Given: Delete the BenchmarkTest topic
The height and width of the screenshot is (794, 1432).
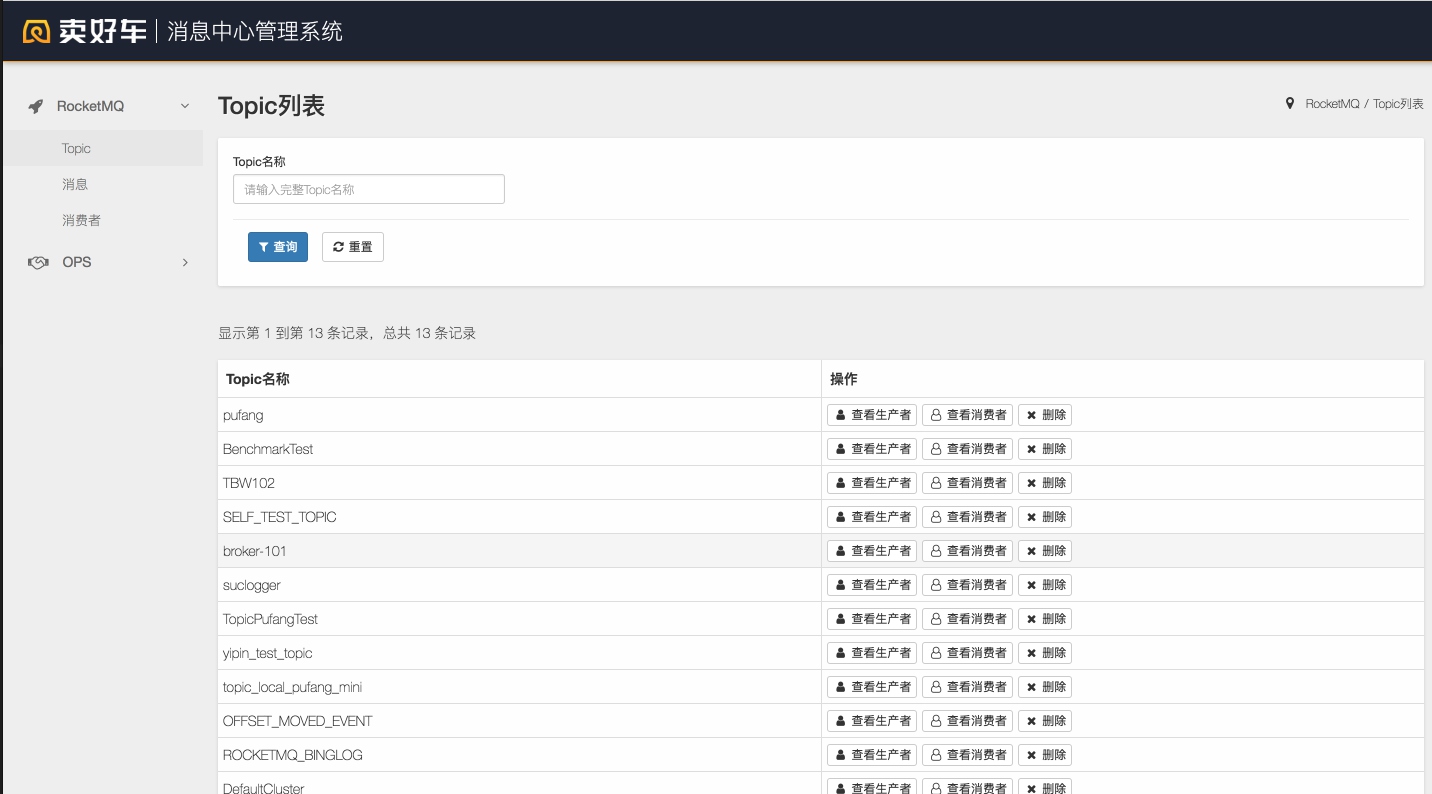Looking at the screenshot, I should click(x=1045, y=449).
